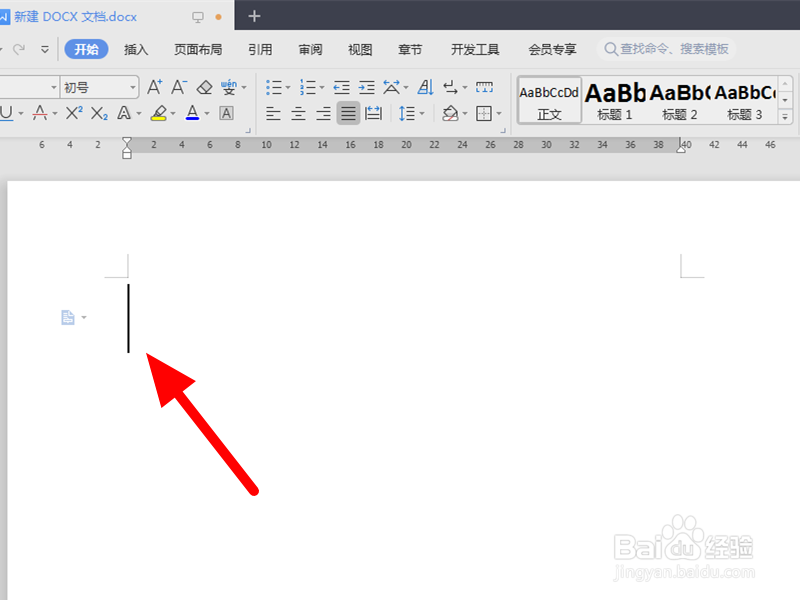Toggle justify alignment

pyautogui.click(x=348, y=113)
